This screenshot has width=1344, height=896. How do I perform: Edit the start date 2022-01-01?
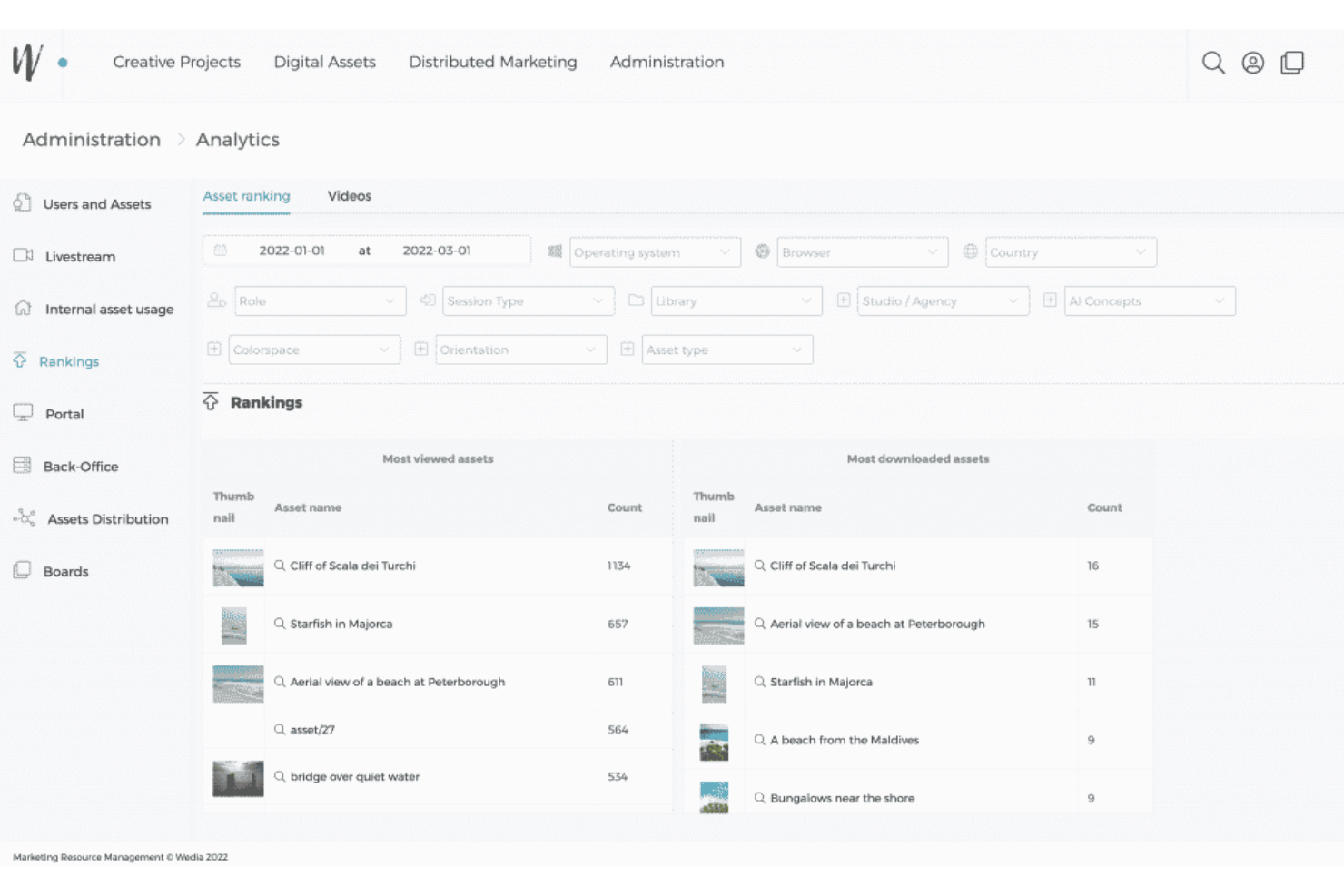292,251
